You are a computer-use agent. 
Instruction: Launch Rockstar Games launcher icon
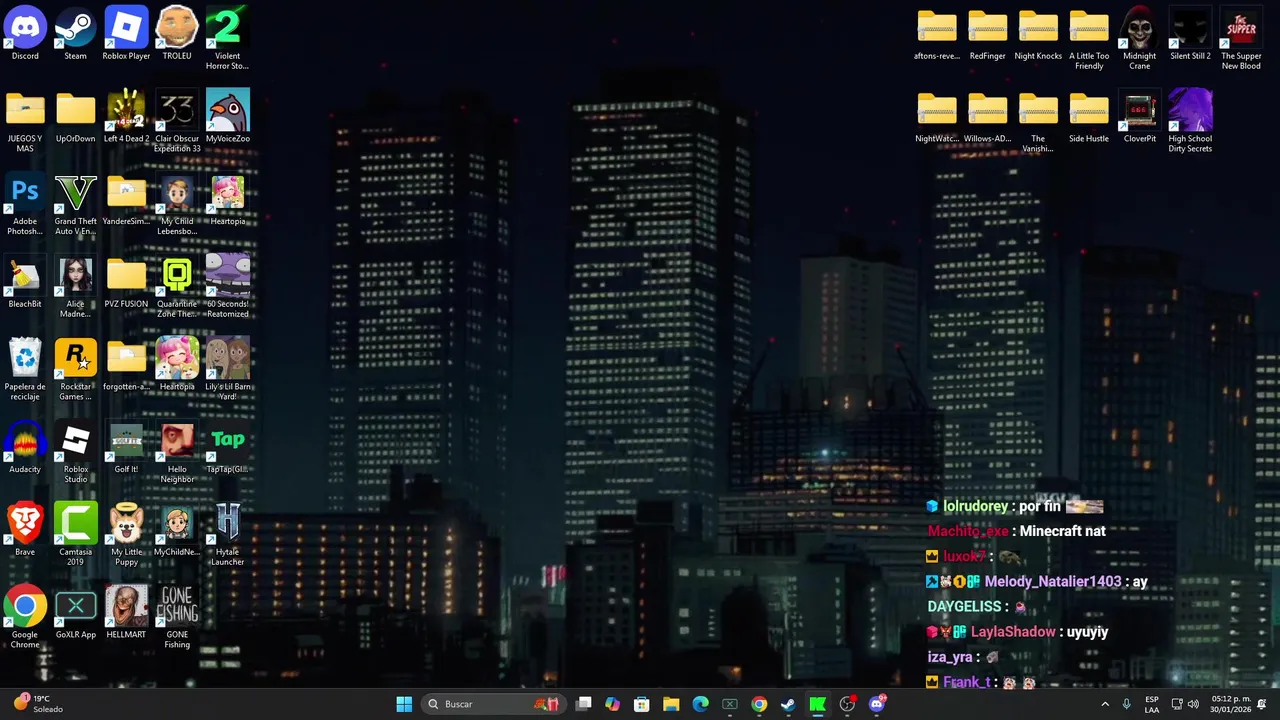tap(76, 370)
